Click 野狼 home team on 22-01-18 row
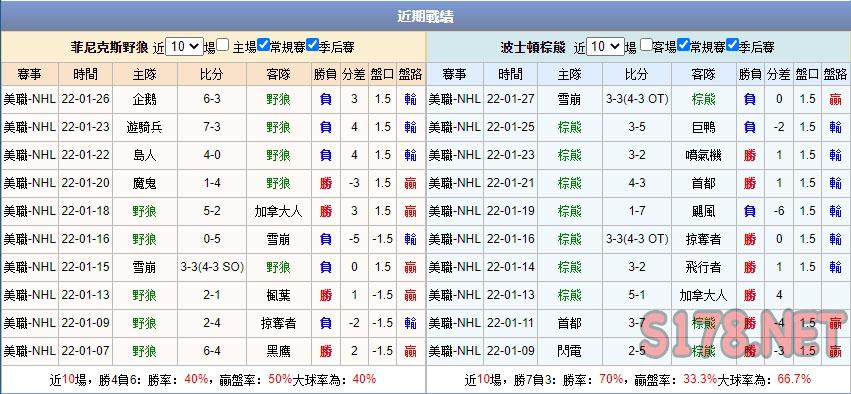This screenshot has height=394, width=851. click(x=144, y=211)
